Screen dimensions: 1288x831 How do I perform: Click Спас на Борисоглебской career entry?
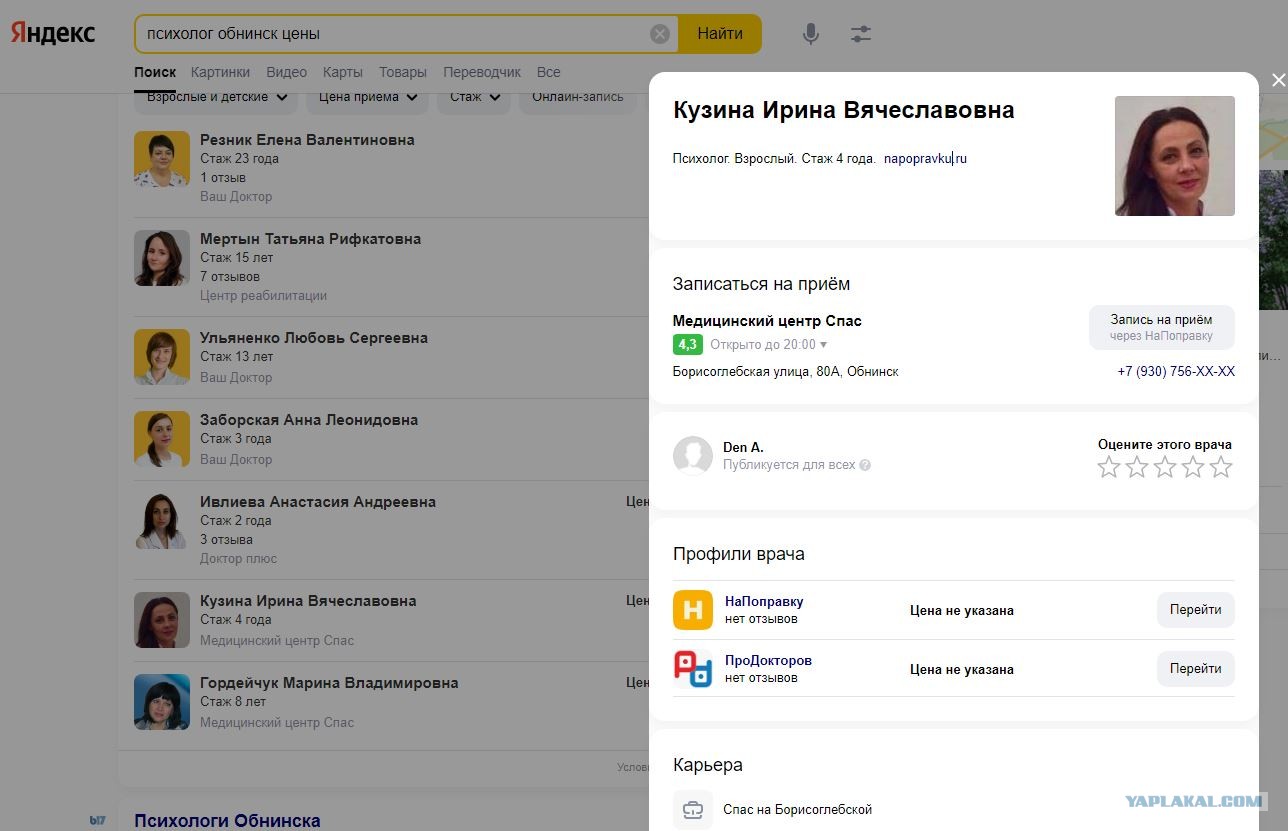tap(798, 810)
